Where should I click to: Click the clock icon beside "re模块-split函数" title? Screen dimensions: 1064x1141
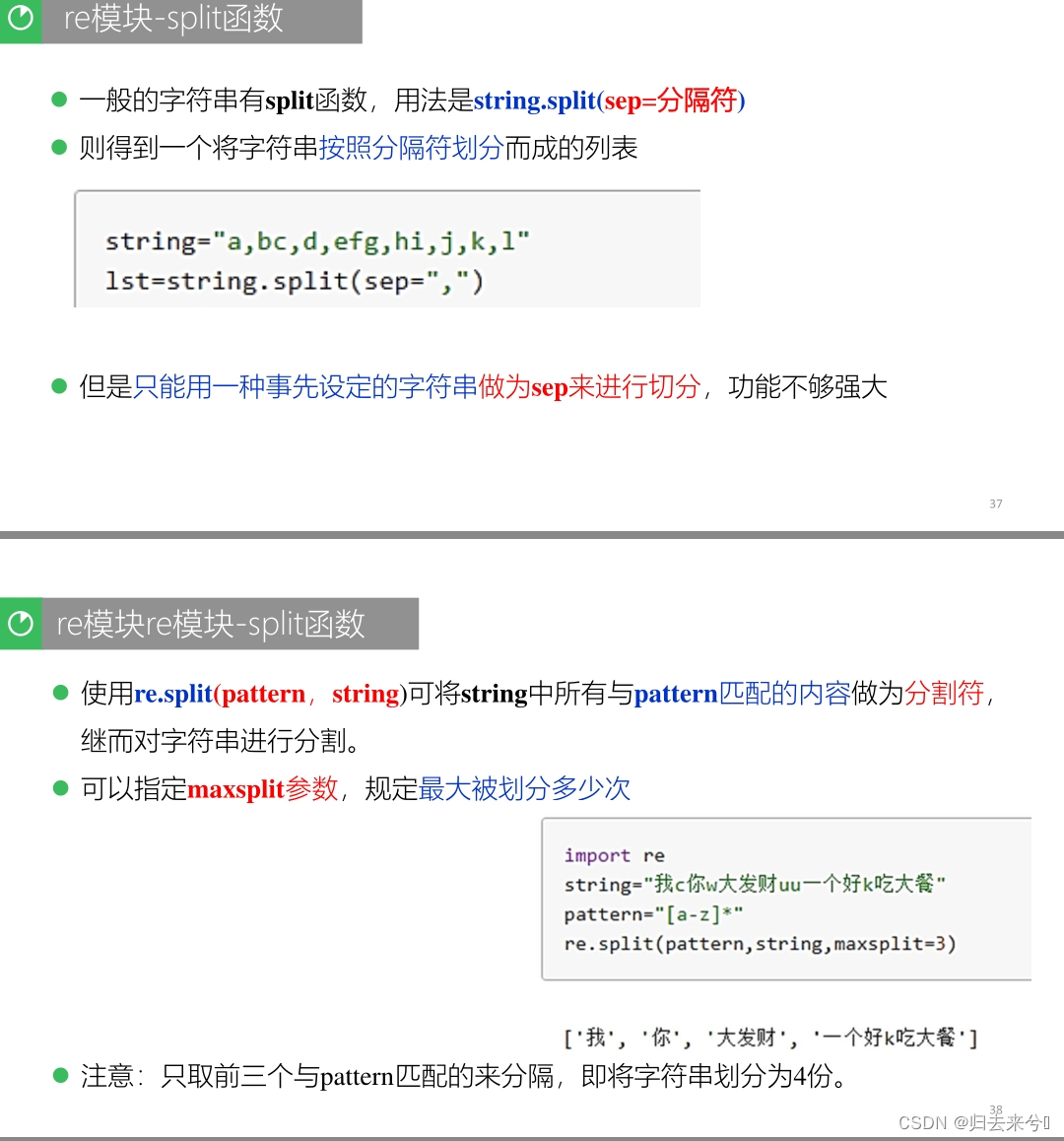tap(21, 21)
